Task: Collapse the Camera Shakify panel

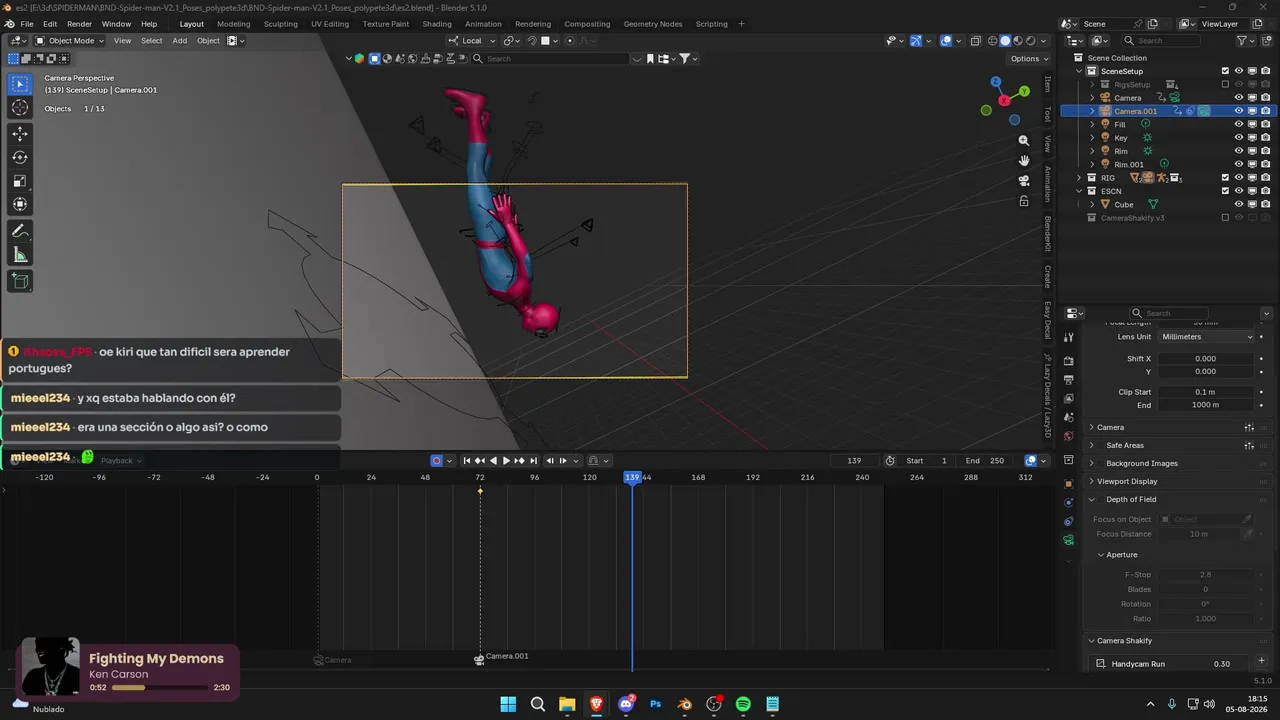Action: (1091, 641)
